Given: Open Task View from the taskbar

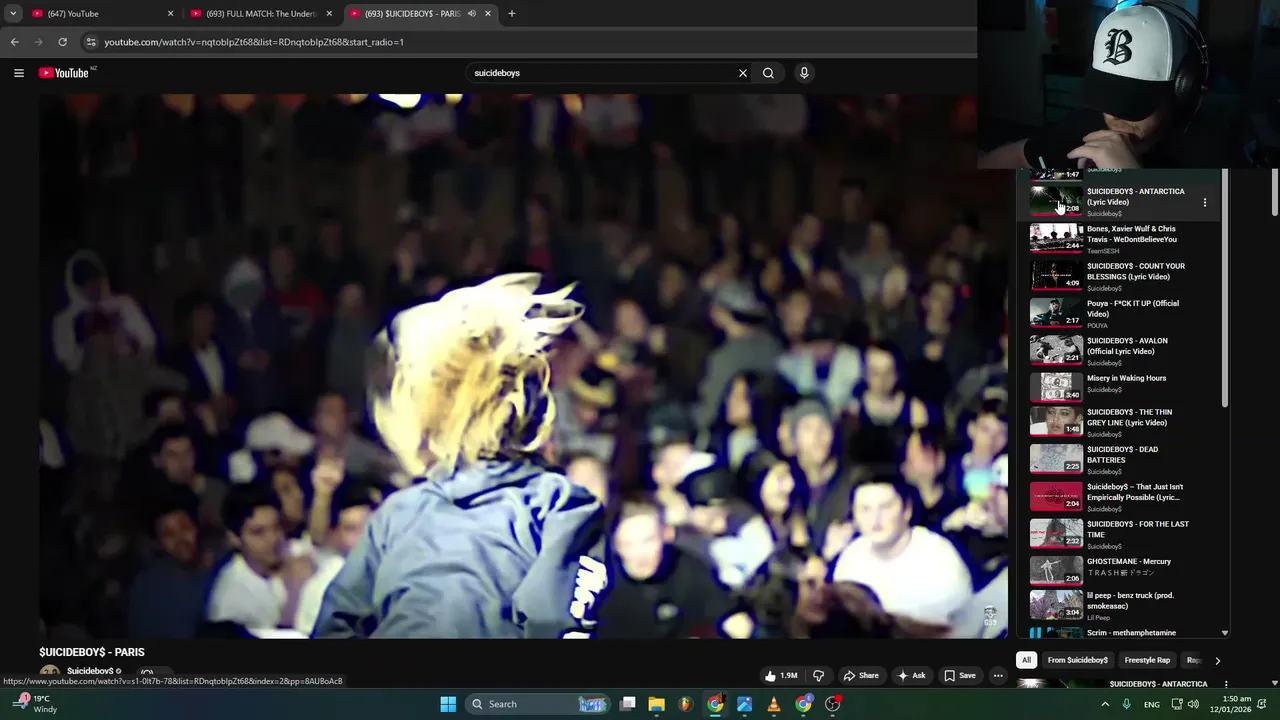Looking at the screenshot, I should click(x=627, y=704).
